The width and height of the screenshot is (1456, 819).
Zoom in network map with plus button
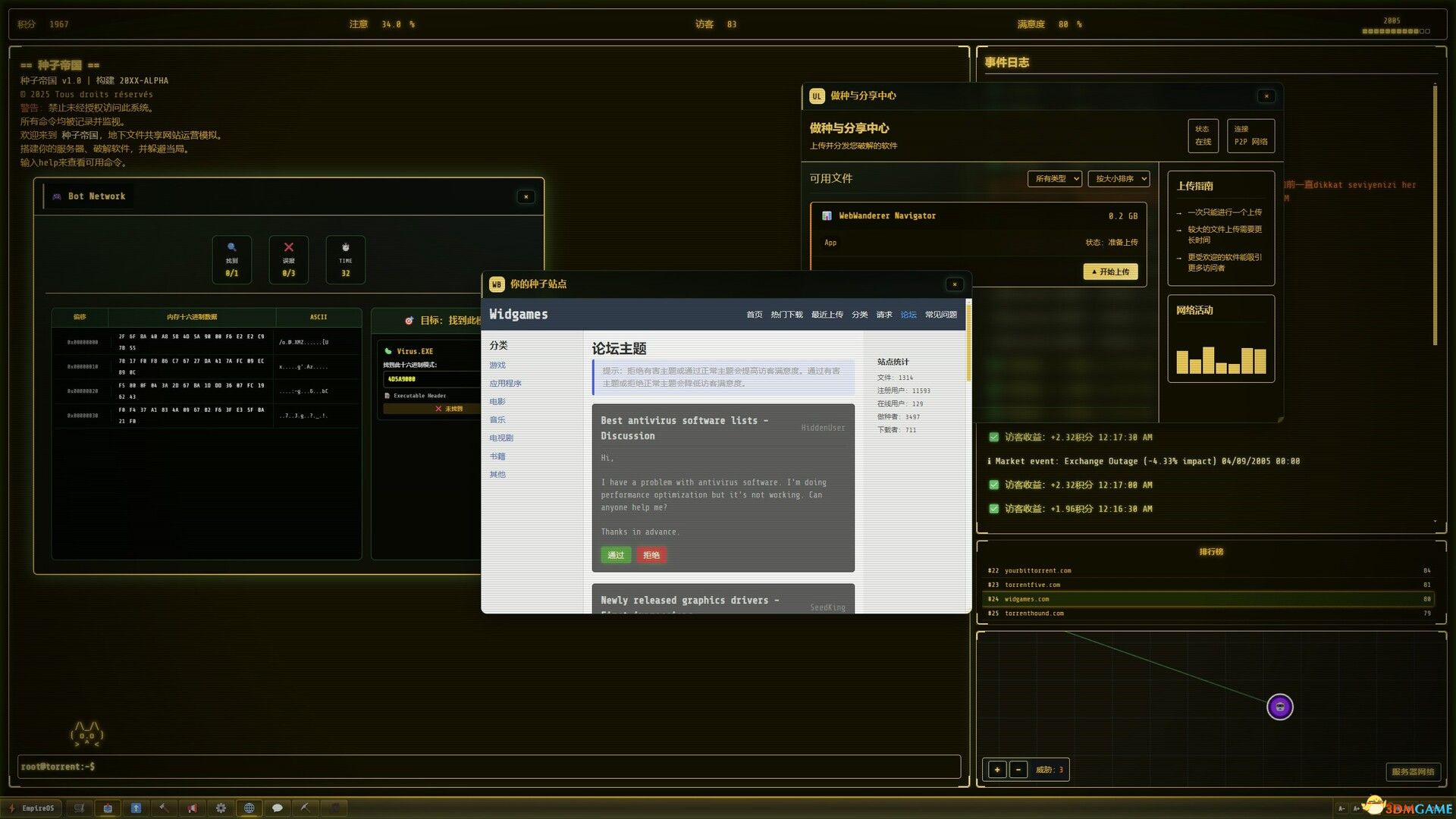coord(997,770)
